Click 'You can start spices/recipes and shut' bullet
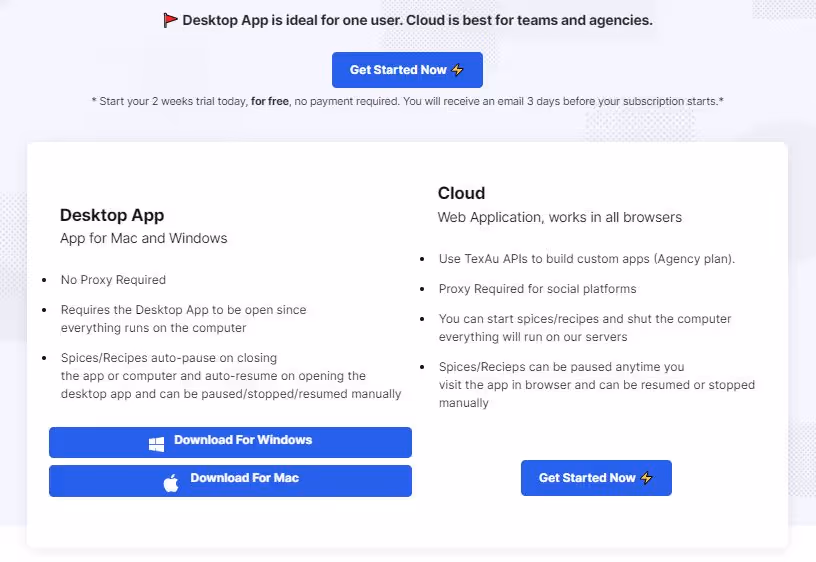 coord(585,327)
